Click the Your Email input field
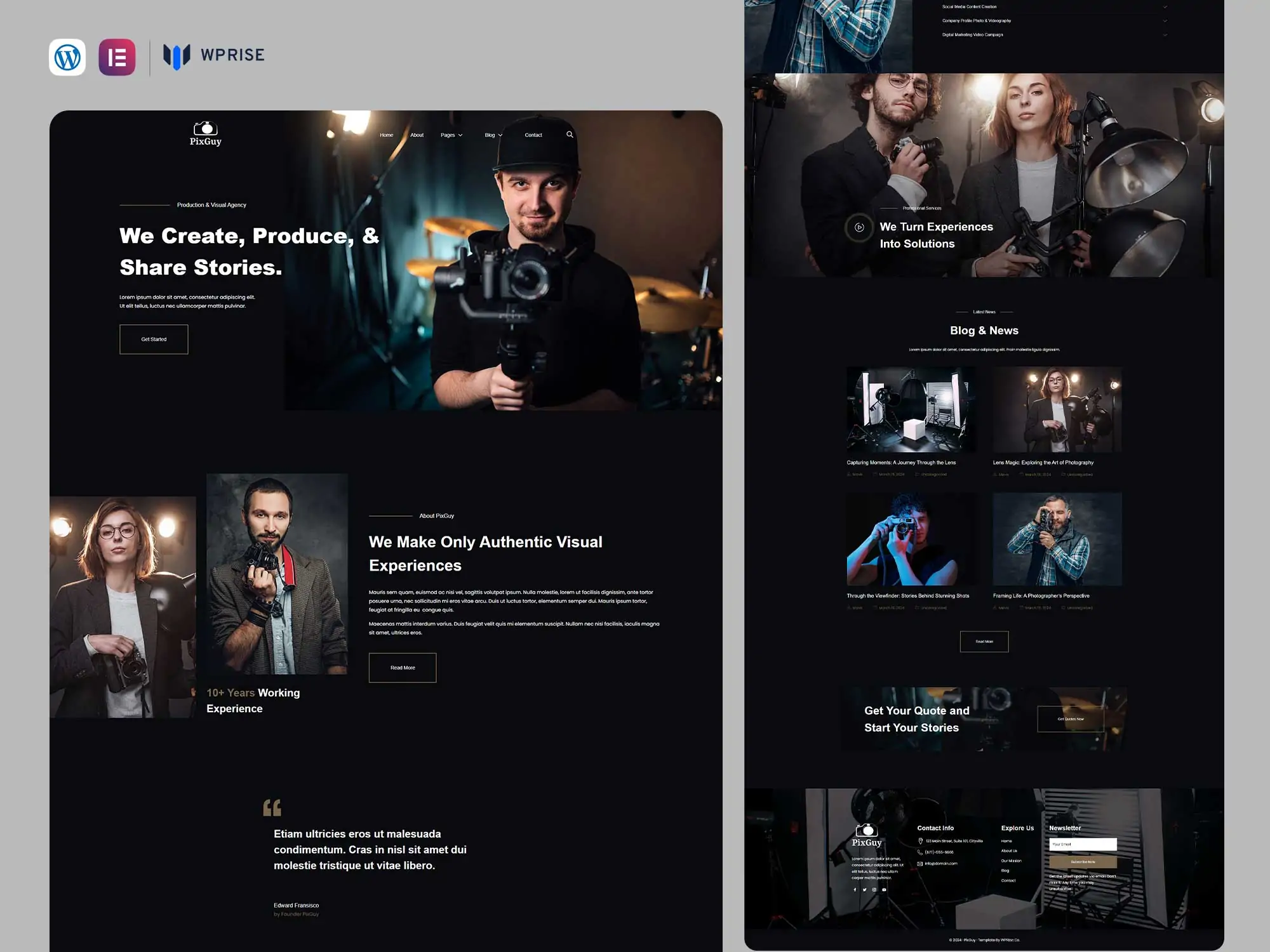Viewport: 1270px width, 952px height. (1083, 844)
